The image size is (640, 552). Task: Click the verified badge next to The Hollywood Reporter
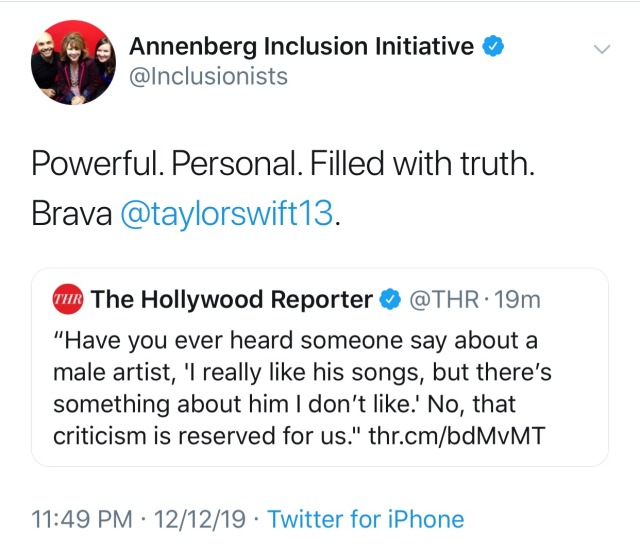pos(389,298)
